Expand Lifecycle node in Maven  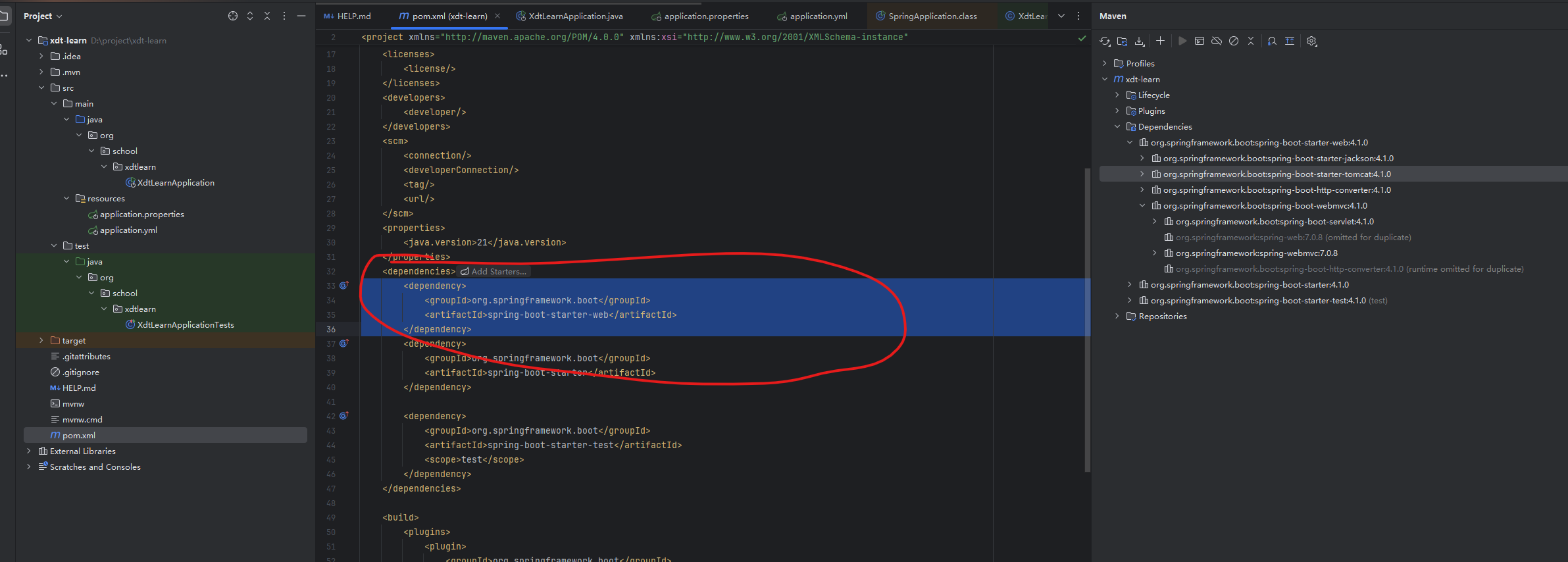click(1117, 95)
